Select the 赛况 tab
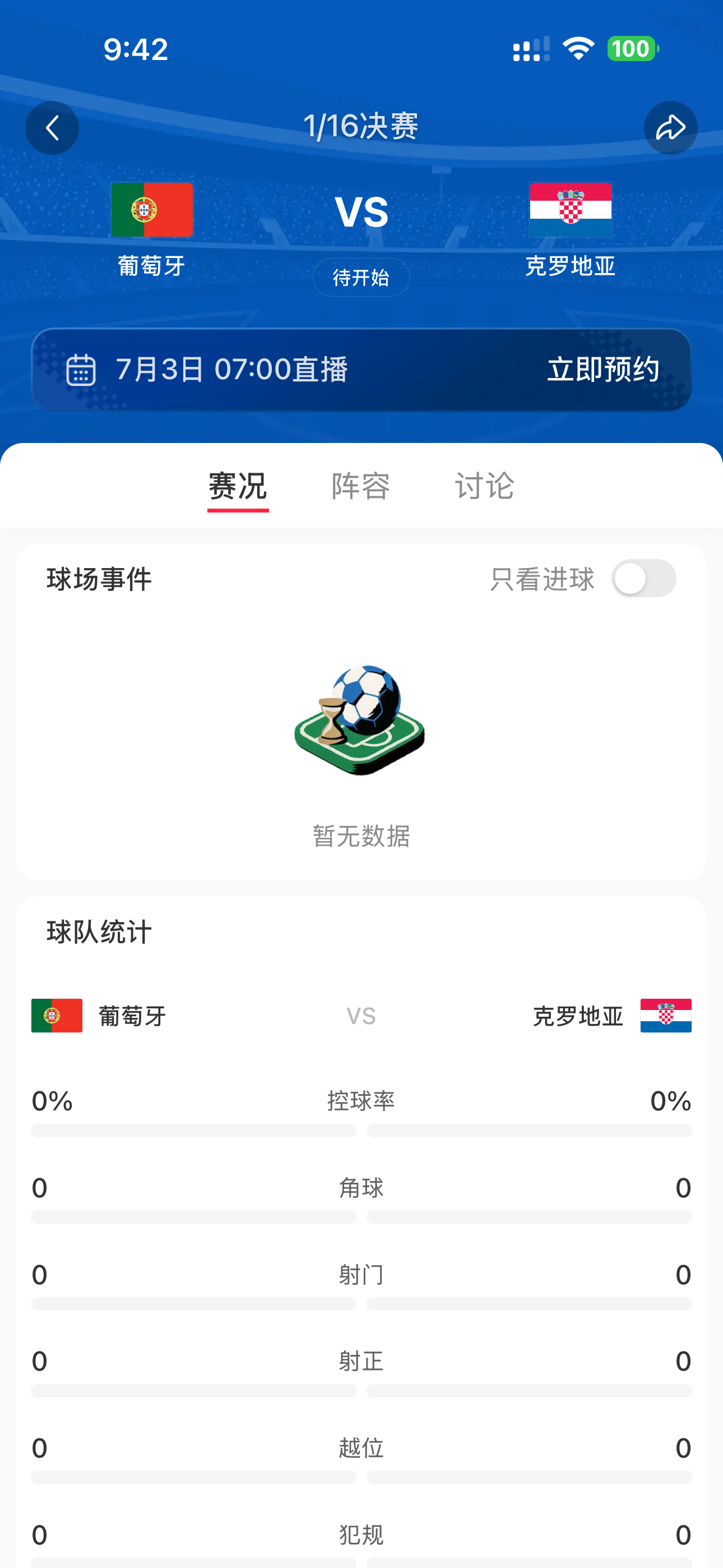Viewport: 723px width, 1568px height. click(238, 486)
